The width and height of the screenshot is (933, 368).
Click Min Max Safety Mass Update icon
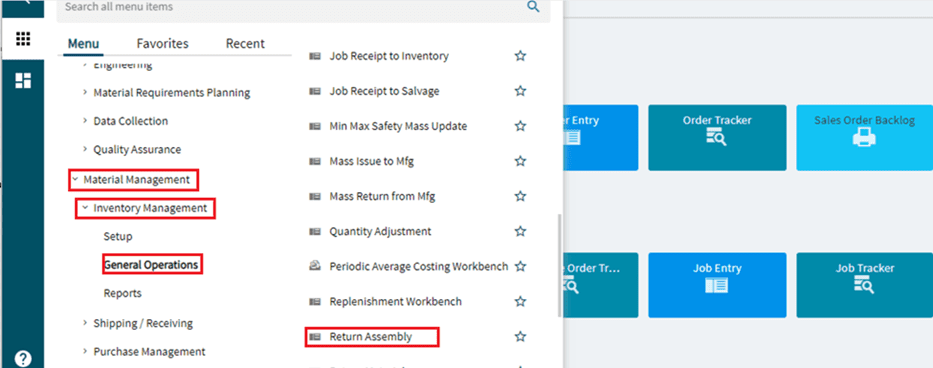pyautogui.click(x=315, y=127)
